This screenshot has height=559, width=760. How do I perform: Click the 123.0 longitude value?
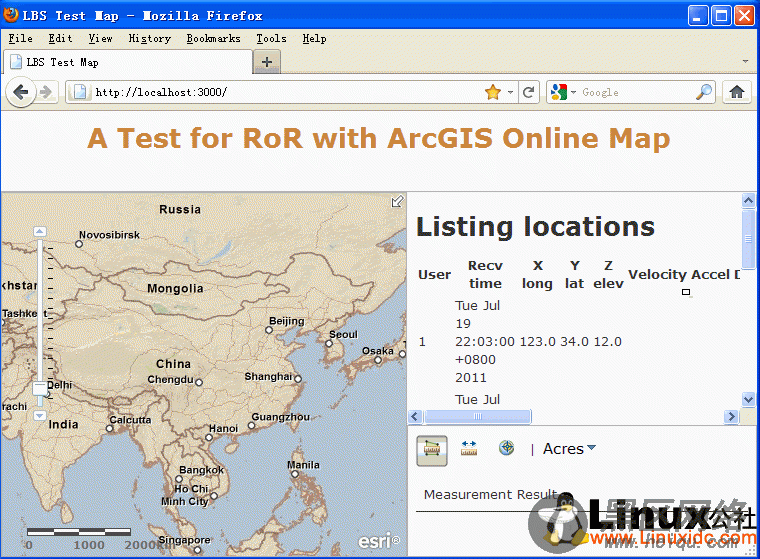[x=538, y=342]
